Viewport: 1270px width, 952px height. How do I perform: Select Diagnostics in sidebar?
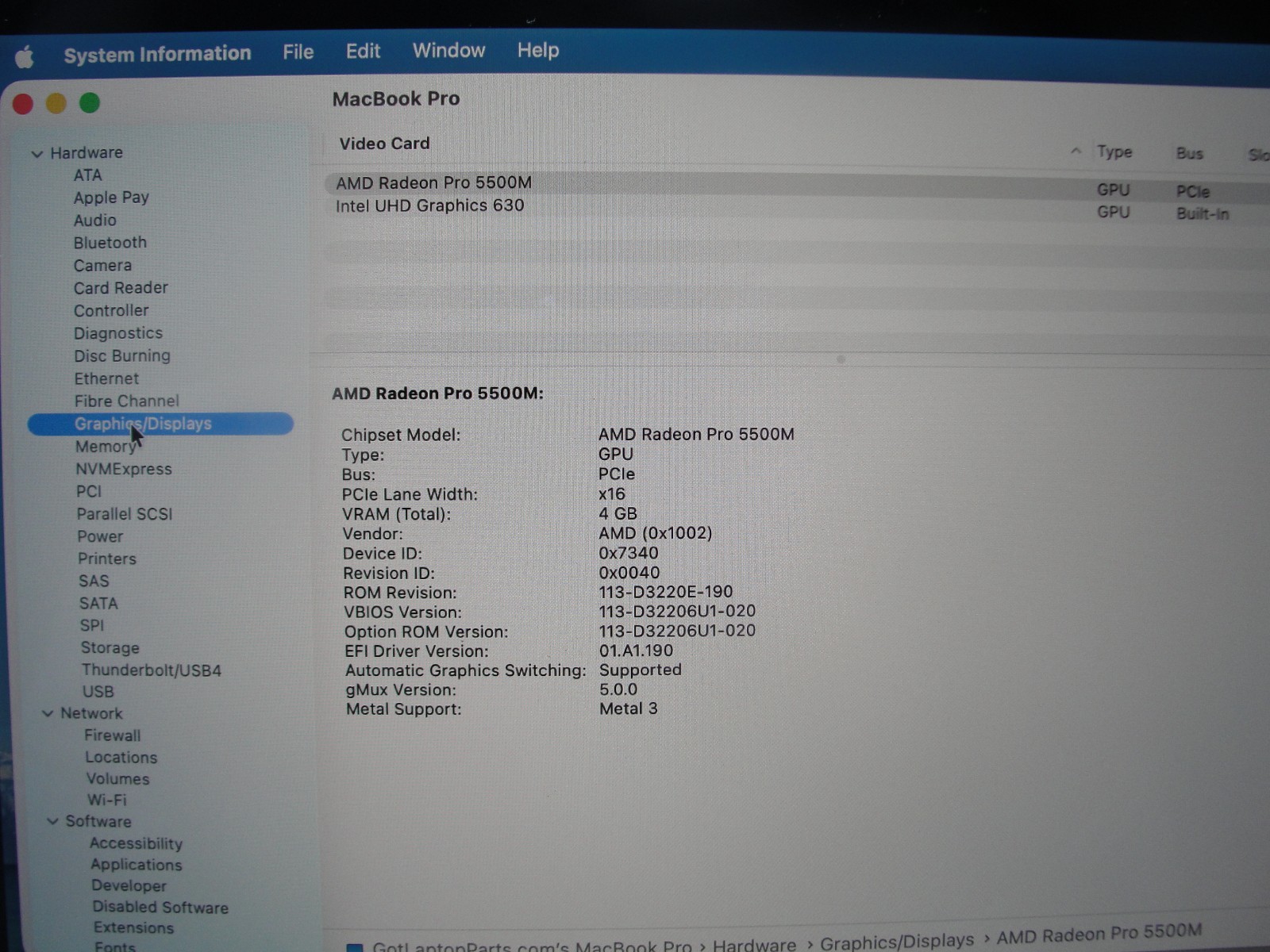(117, 333)
